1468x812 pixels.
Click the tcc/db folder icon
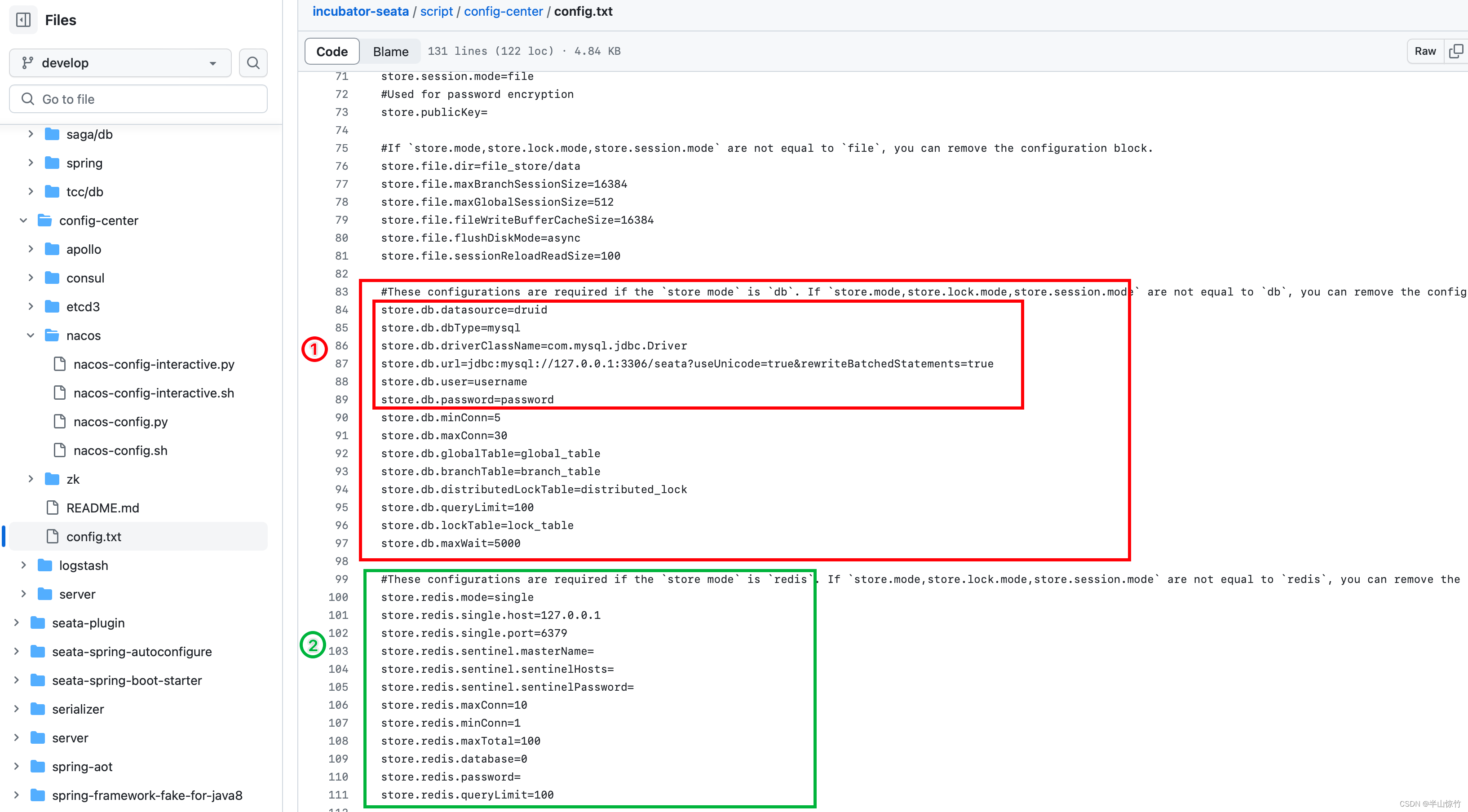[52, 191]
